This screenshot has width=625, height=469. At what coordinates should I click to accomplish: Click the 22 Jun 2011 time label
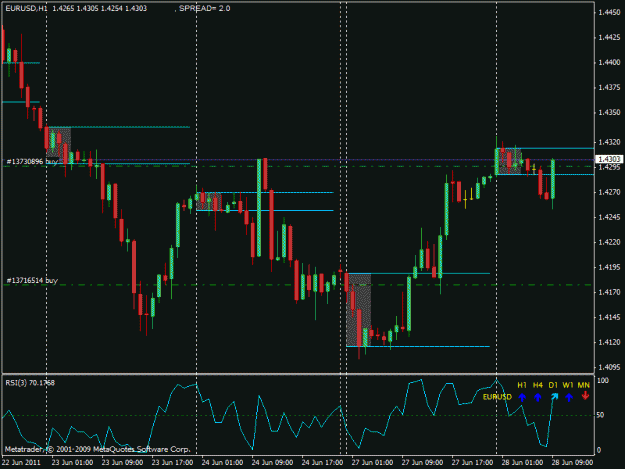click(x=21, y=463)
